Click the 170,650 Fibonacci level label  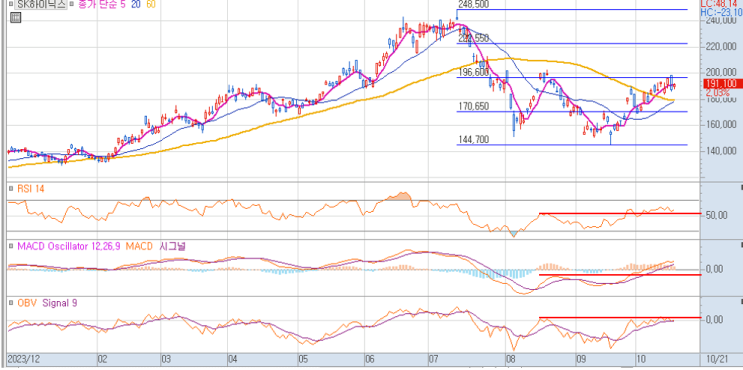click(473, 106)
